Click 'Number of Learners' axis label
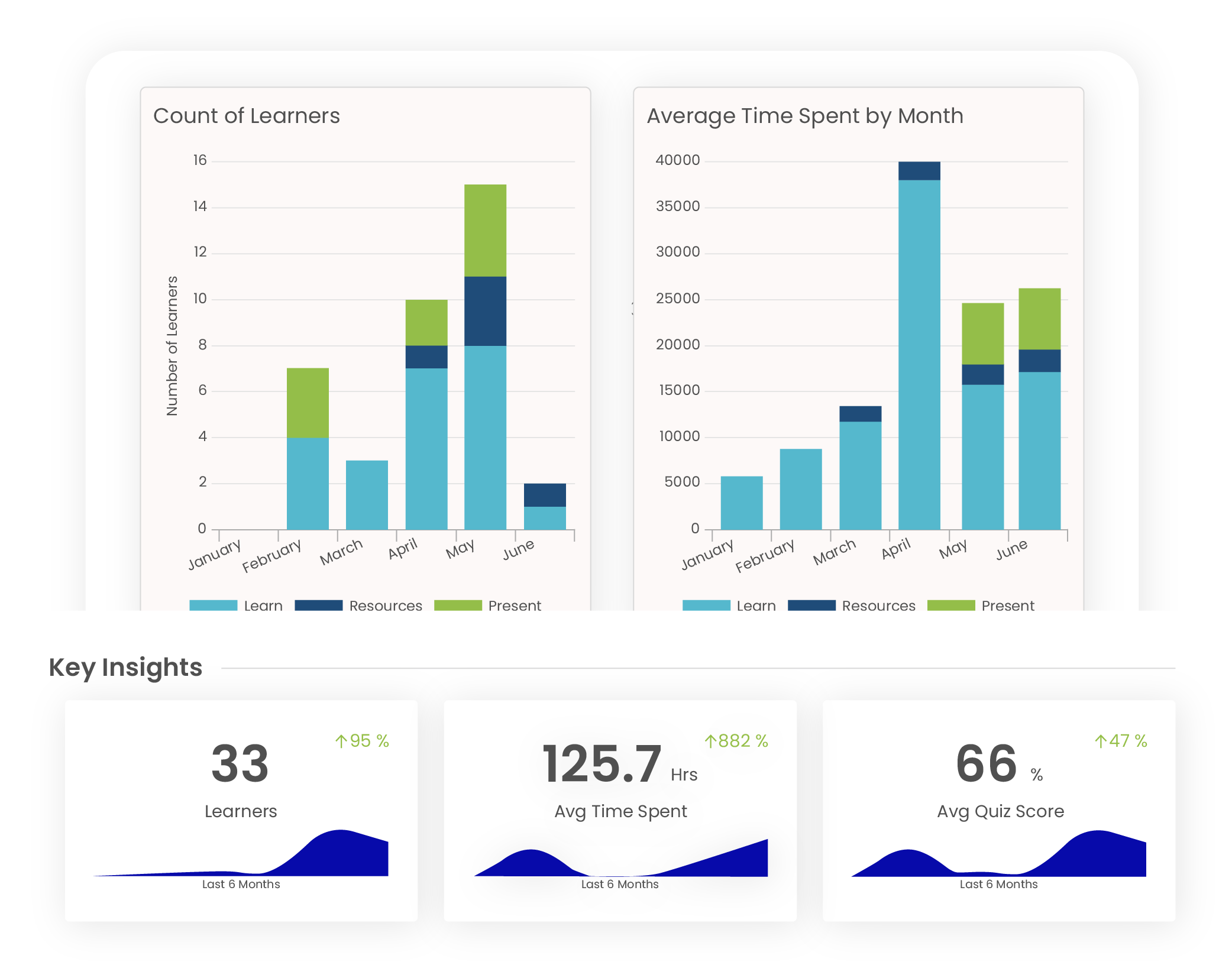 click(172, 346)
